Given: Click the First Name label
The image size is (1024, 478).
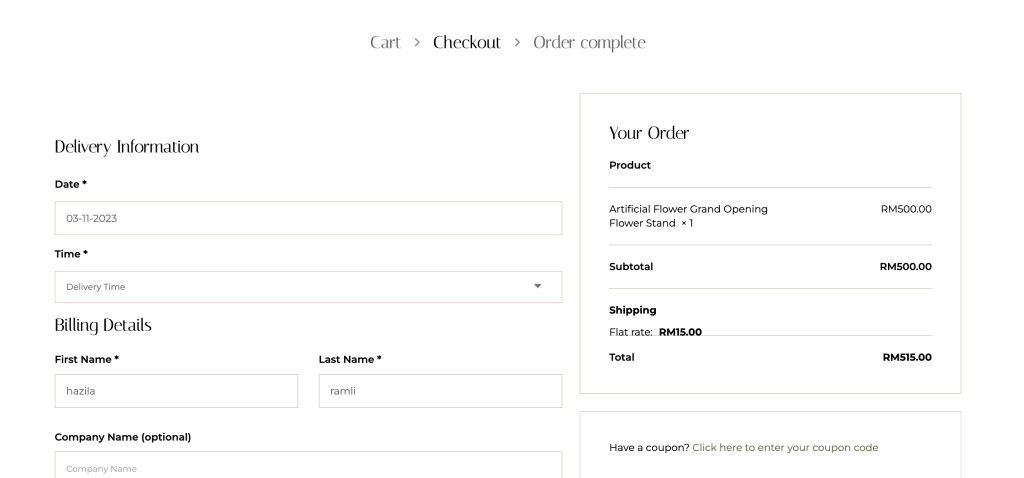Looking at the screenshot, I should (x=86, y=358).
